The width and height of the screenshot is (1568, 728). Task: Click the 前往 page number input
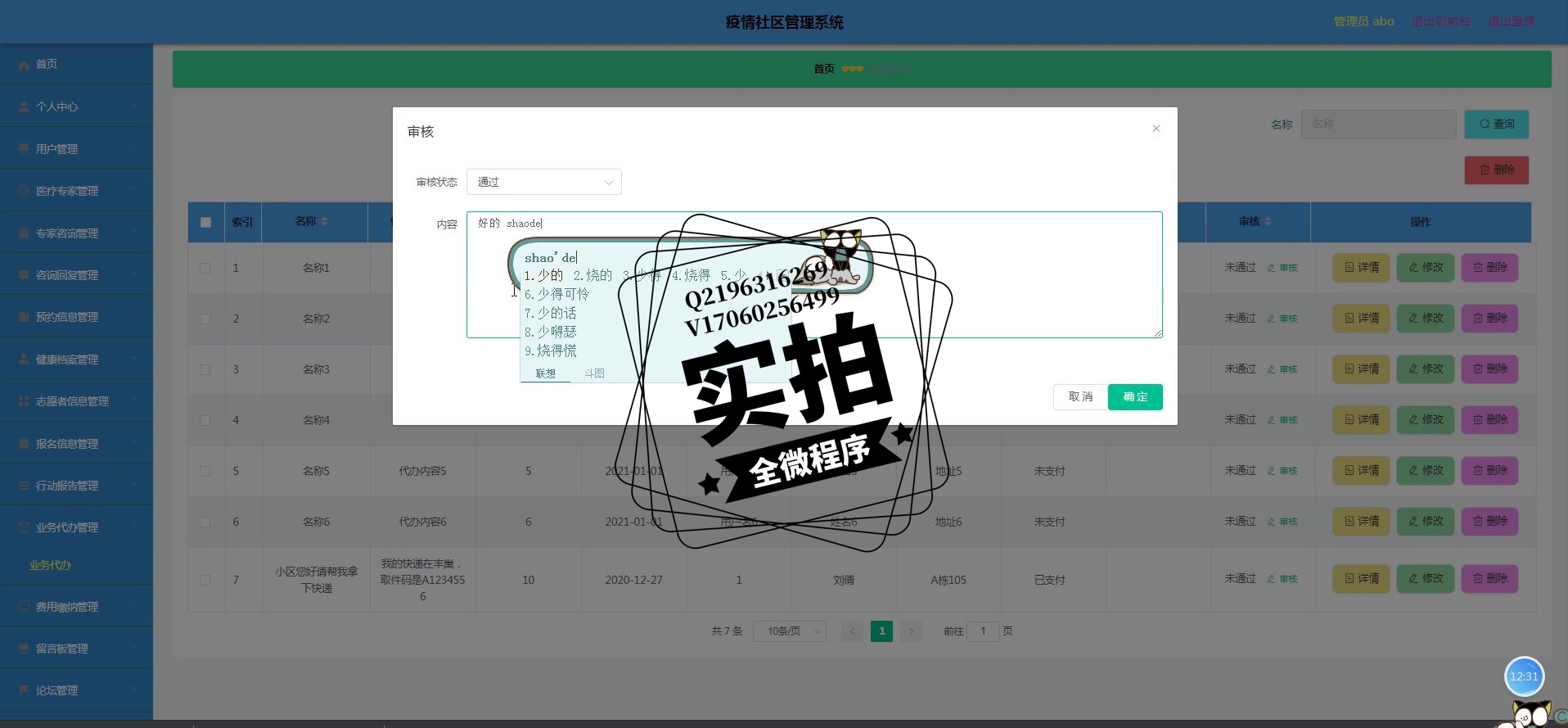pos(983,631)
